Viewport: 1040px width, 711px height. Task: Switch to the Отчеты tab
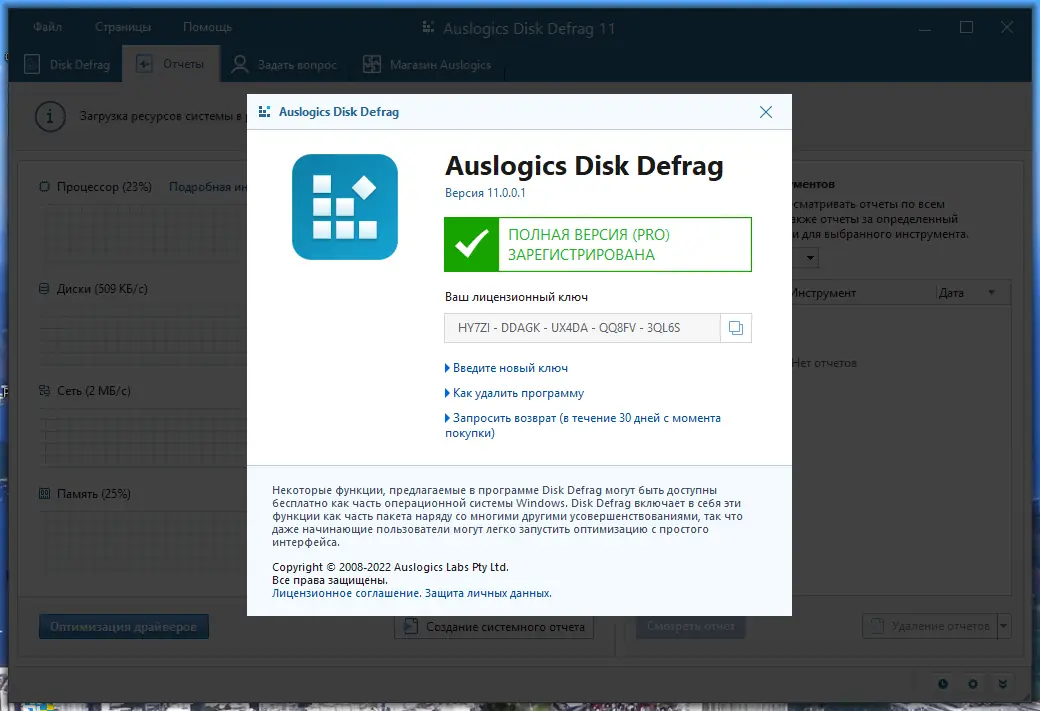[170, 64]
